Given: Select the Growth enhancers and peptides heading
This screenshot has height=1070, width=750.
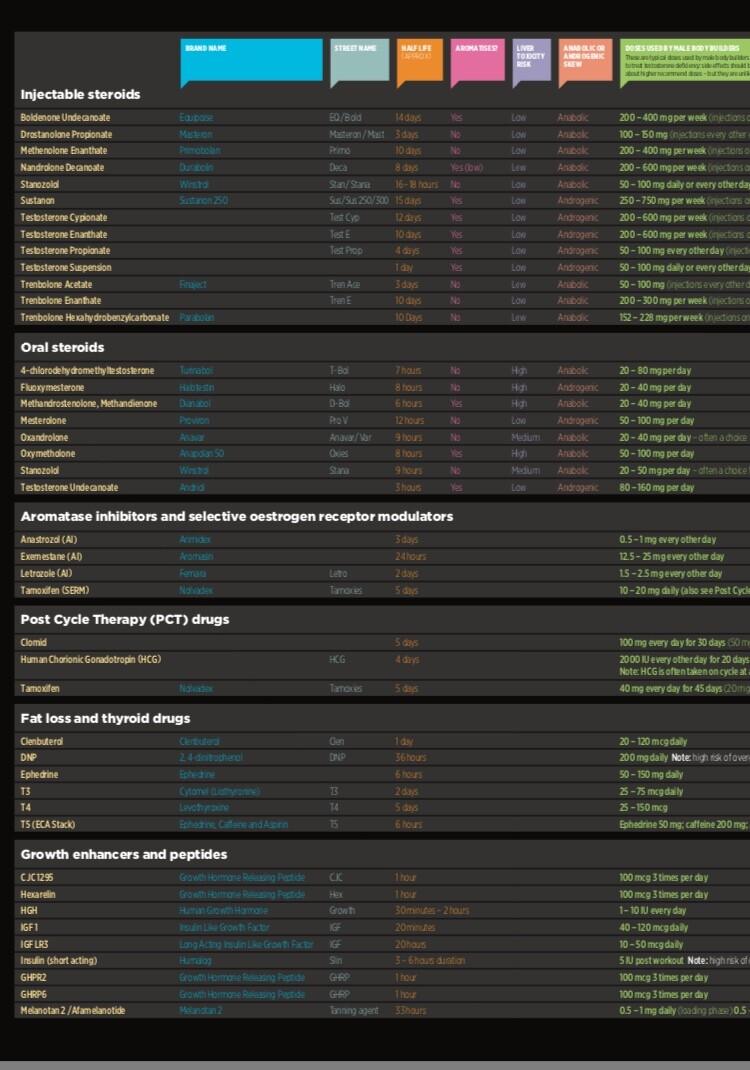Looking at the screenshot, I should 124,855.
